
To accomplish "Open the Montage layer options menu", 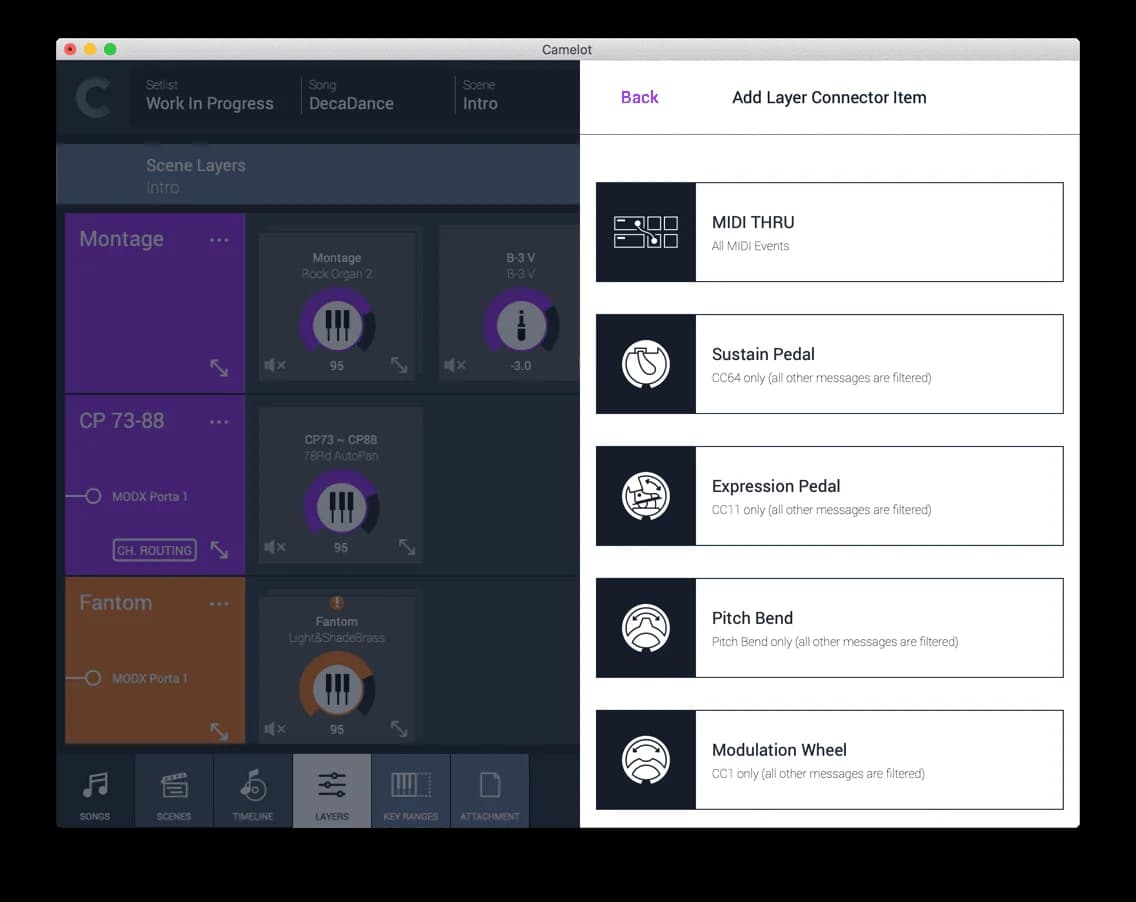I will coord(219,240).
